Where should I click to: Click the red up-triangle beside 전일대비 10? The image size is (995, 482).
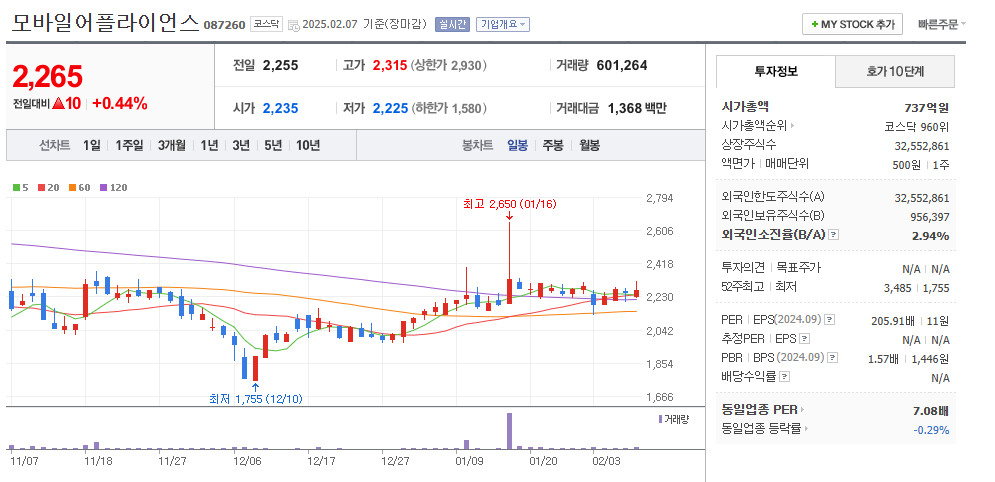(59, 103)
